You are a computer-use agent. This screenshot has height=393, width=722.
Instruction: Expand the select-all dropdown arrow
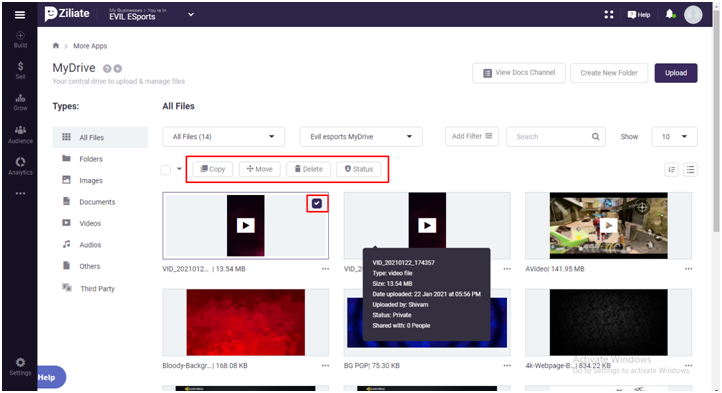(179, 169)
